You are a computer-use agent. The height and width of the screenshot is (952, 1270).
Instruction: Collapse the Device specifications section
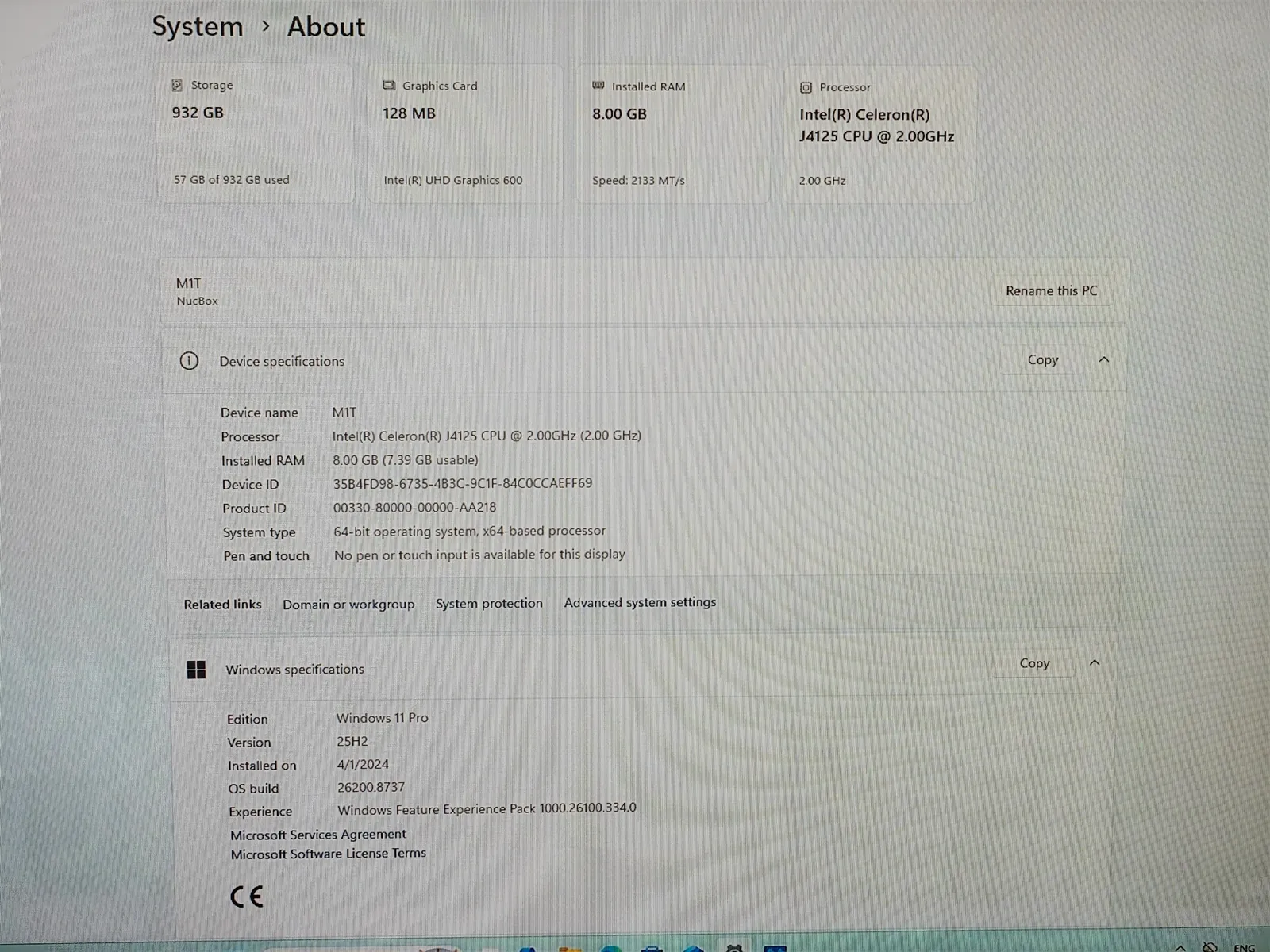click(1103, 359)
